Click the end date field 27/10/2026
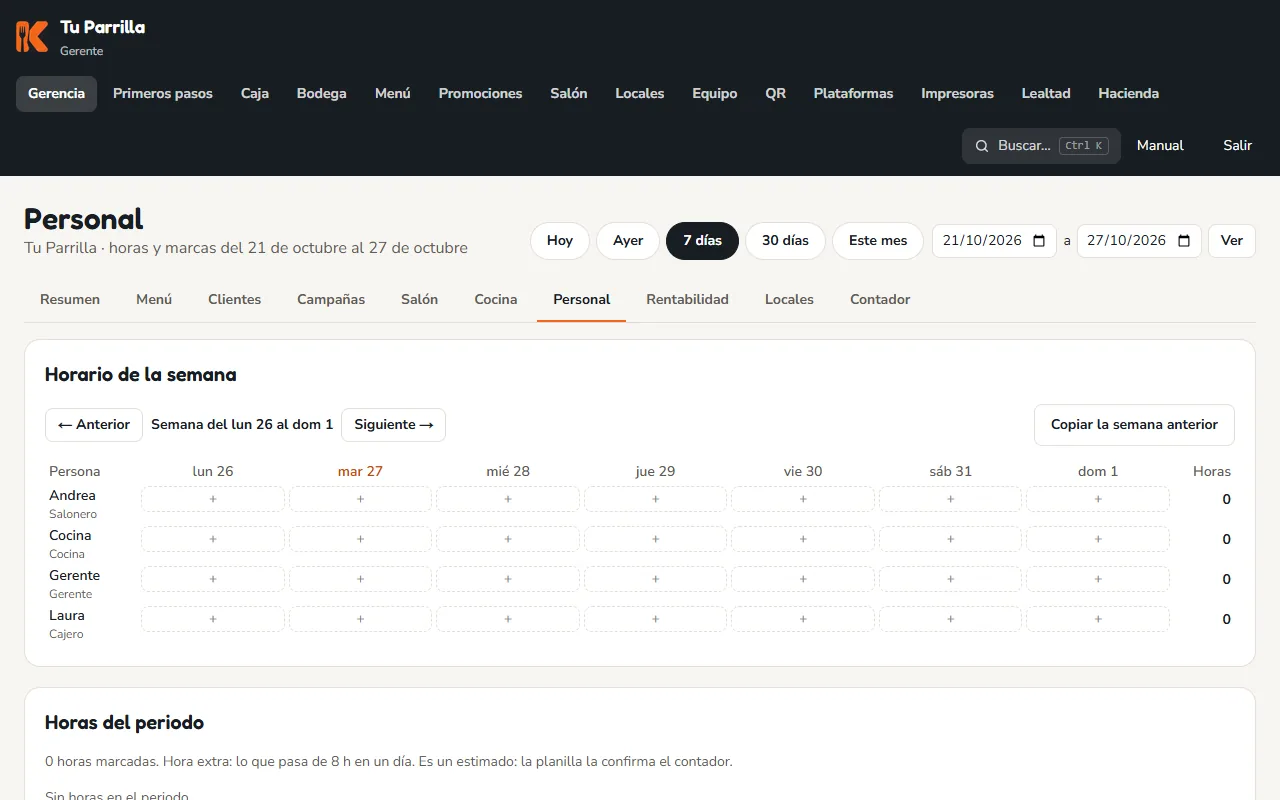 pos(1139,241)
